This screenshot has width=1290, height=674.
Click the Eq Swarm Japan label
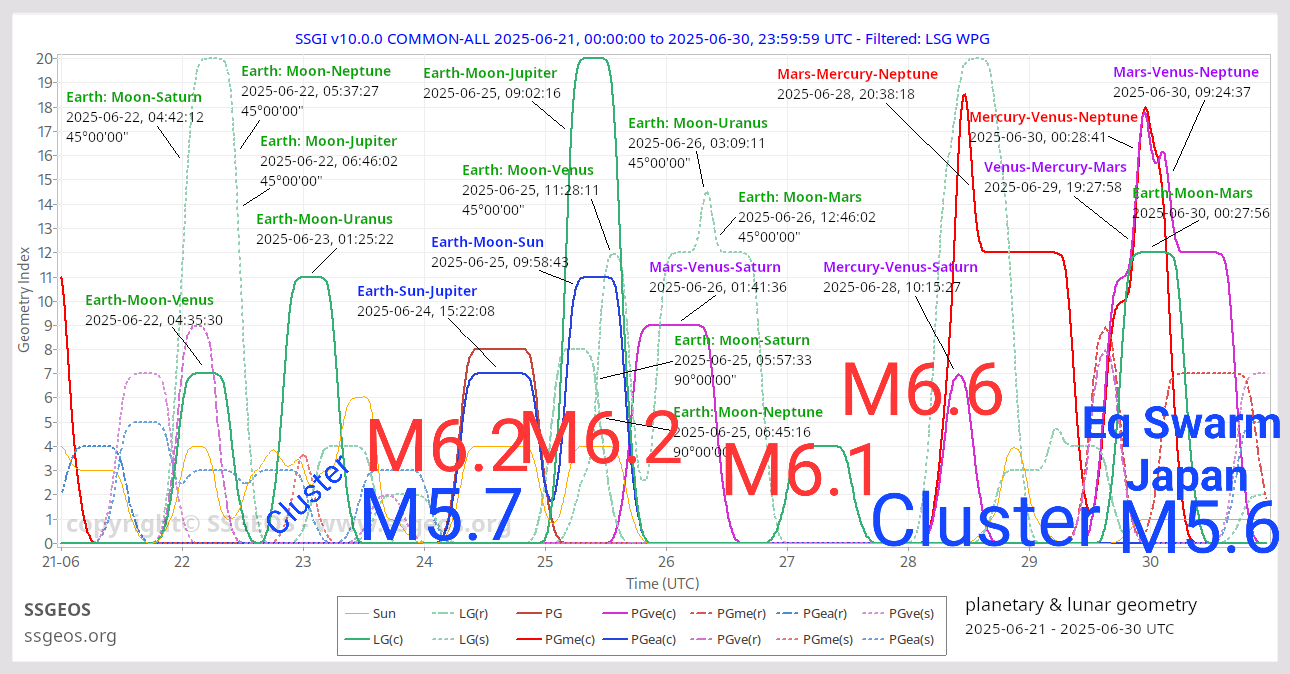tap(1183, 450)
